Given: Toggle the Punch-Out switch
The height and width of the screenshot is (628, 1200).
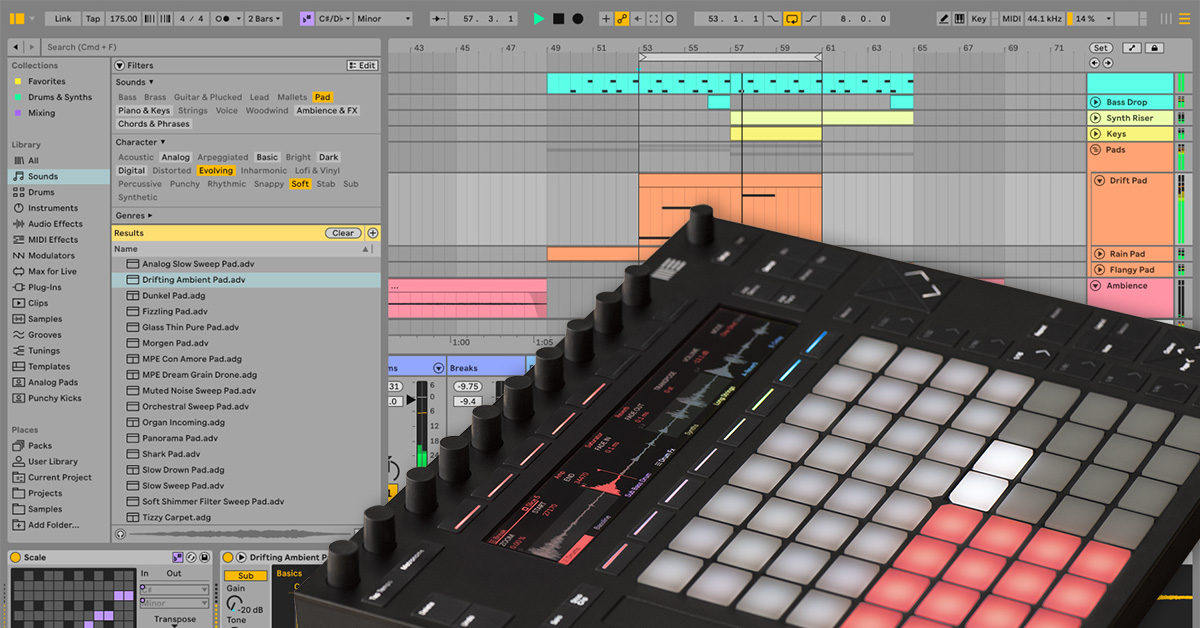Looking at the screenshot, I should point(811,18).
